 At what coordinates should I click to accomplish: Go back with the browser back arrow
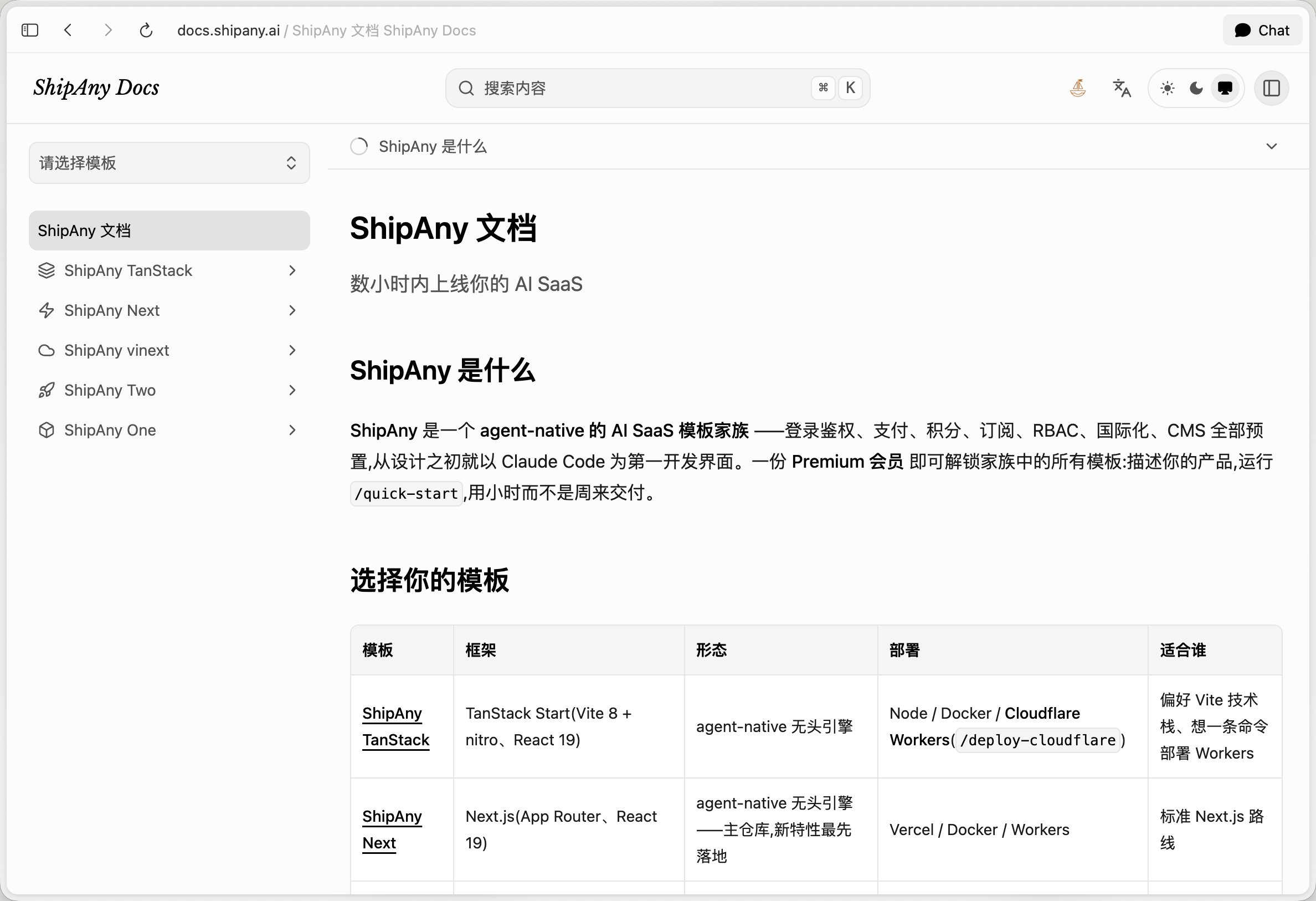(68, 30)
